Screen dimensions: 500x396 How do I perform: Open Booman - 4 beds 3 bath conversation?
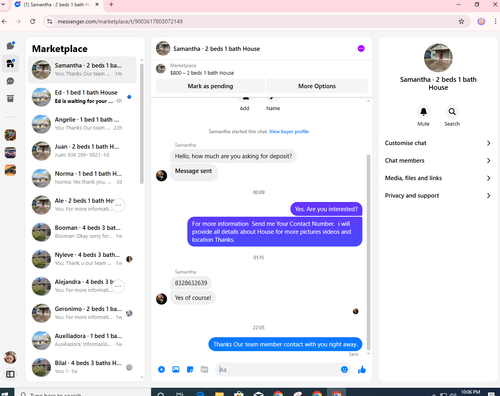82,232
